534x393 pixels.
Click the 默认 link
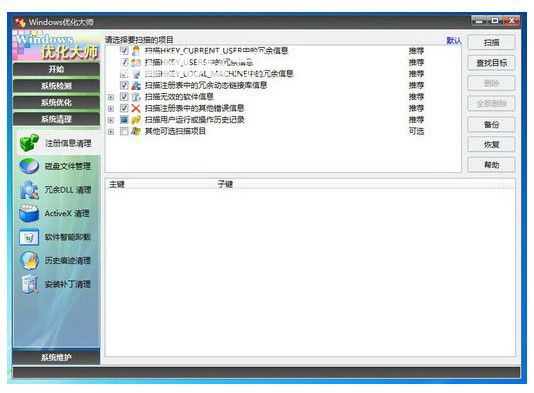[x=454, y=41]
